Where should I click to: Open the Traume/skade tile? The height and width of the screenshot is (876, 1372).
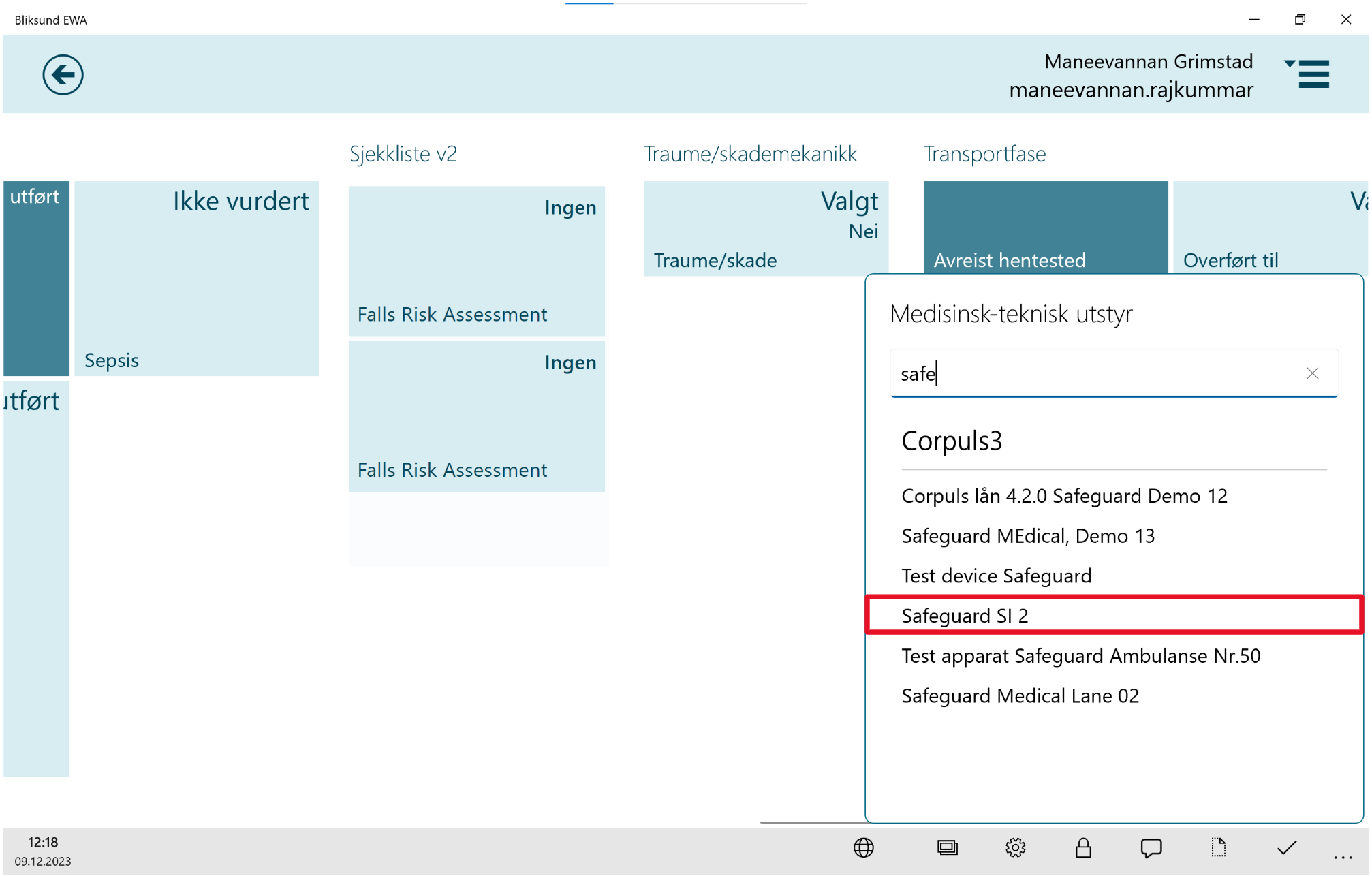point(766,229)
